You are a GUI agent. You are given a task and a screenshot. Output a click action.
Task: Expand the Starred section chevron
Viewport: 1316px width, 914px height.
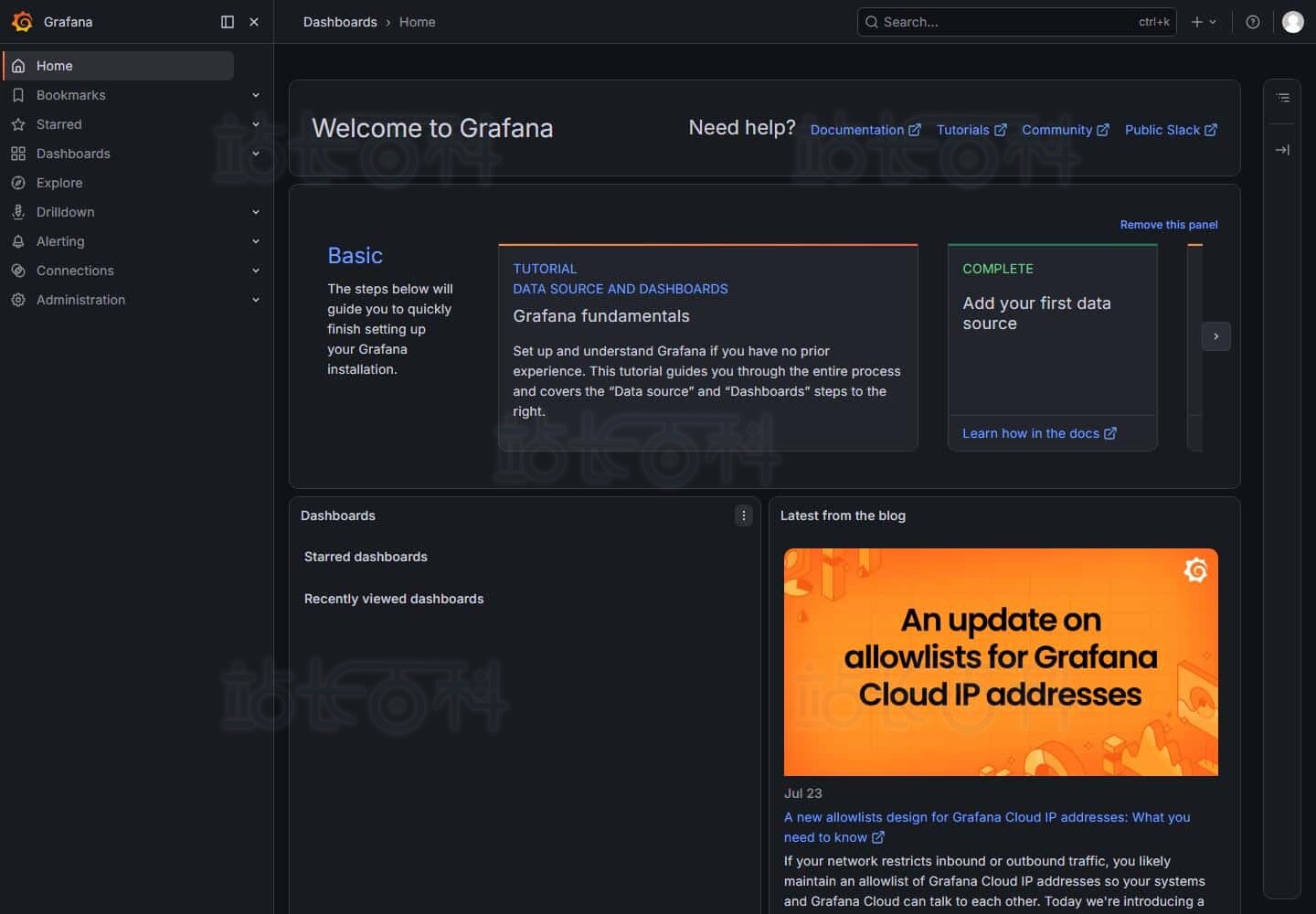pyautogui.click(x=256, y=124)
